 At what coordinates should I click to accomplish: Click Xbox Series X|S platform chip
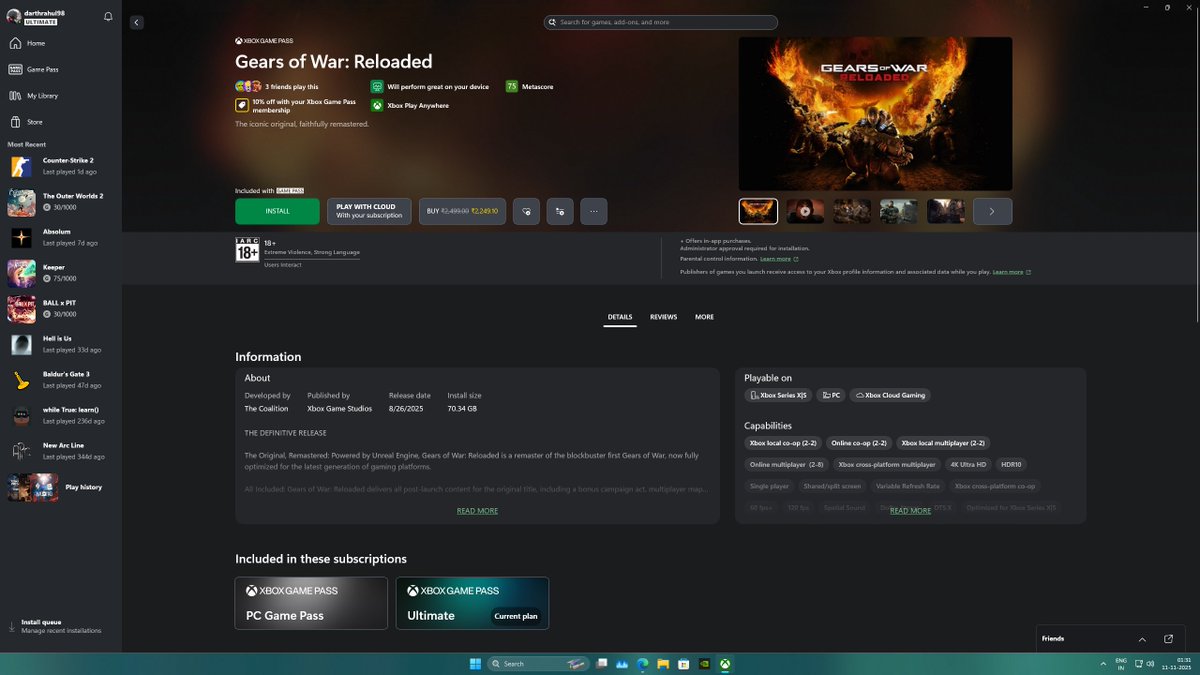(x=778, y=395)
